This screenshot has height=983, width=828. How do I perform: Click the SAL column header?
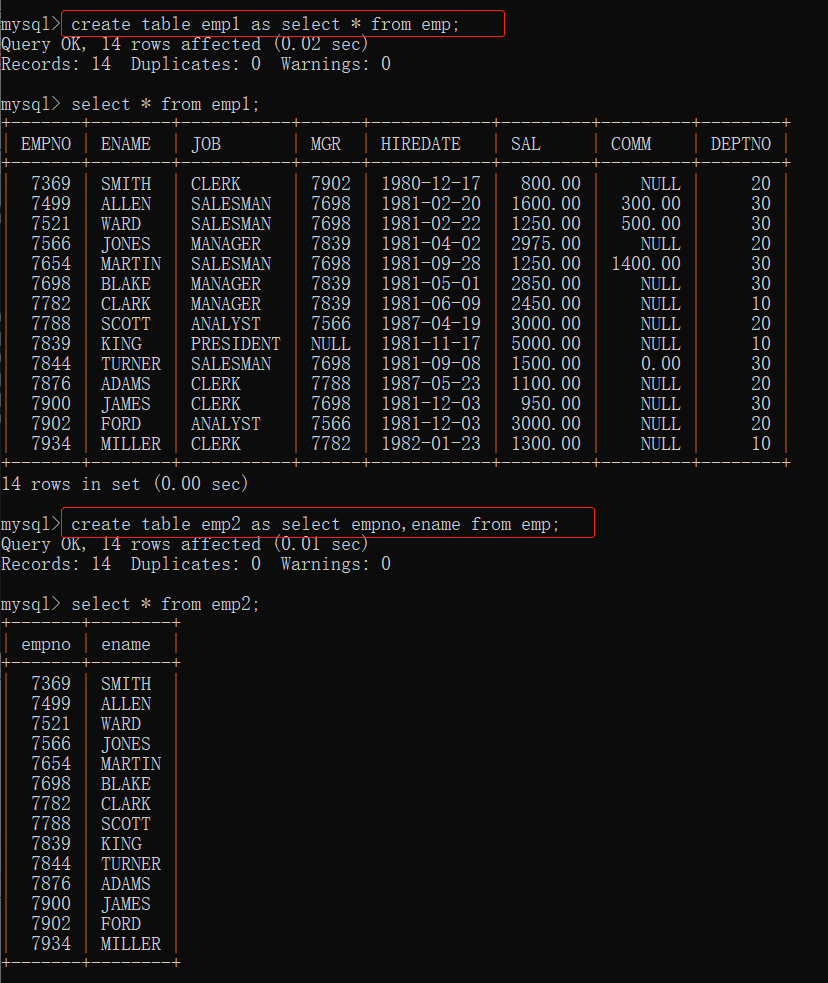pyautogui.click(x=525, y=144)
